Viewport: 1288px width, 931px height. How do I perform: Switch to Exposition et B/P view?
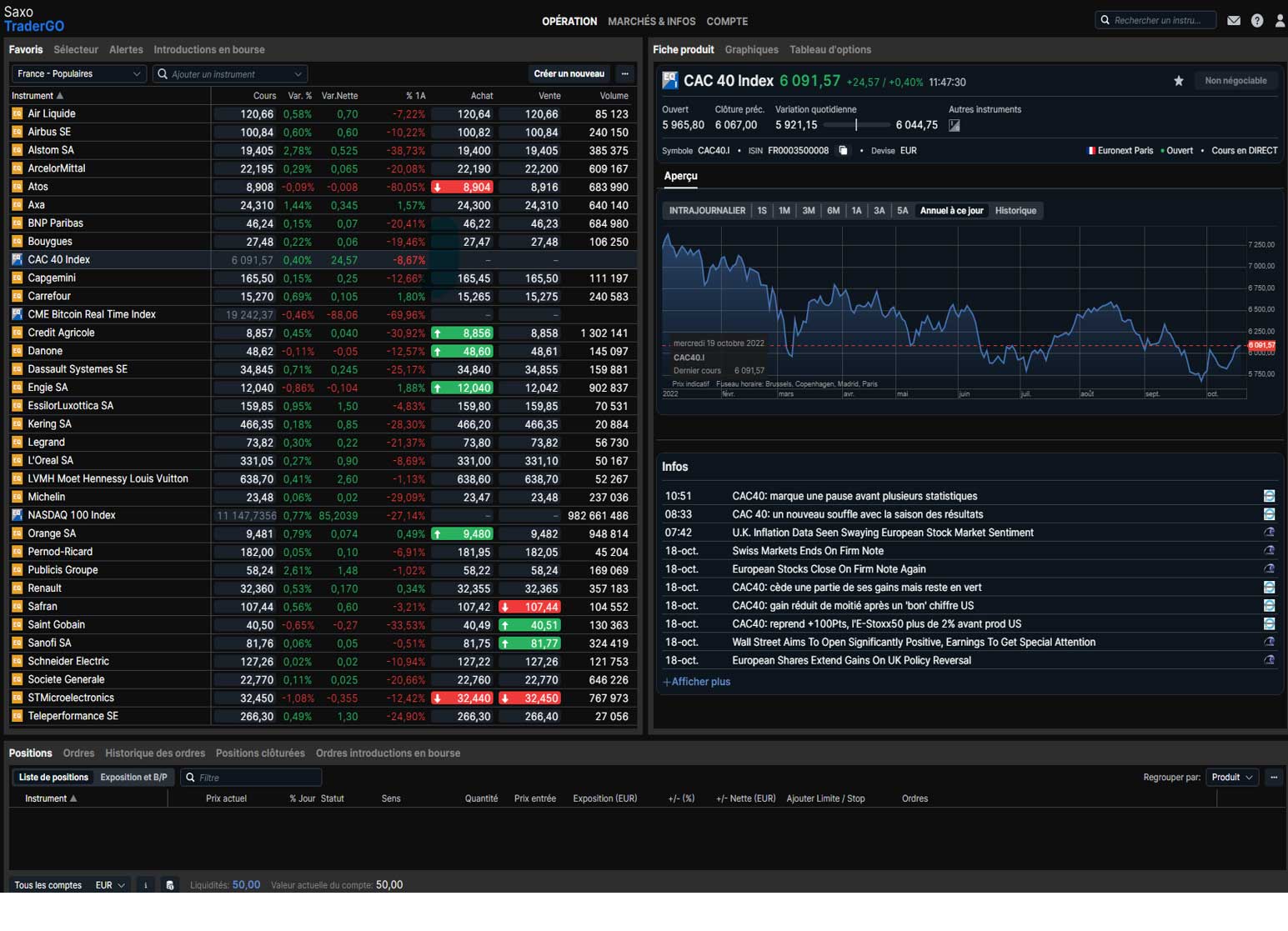133,778
